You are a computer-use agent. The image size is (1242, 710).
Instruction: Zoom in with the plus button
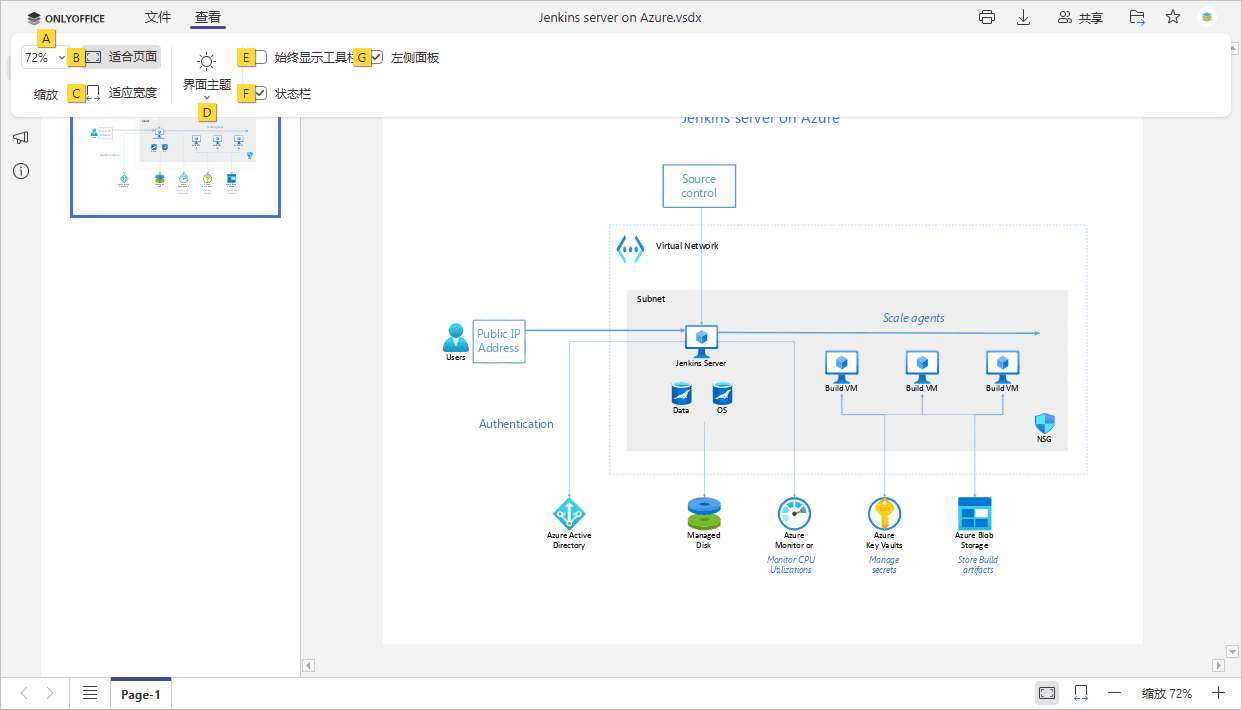(1218, 693)
